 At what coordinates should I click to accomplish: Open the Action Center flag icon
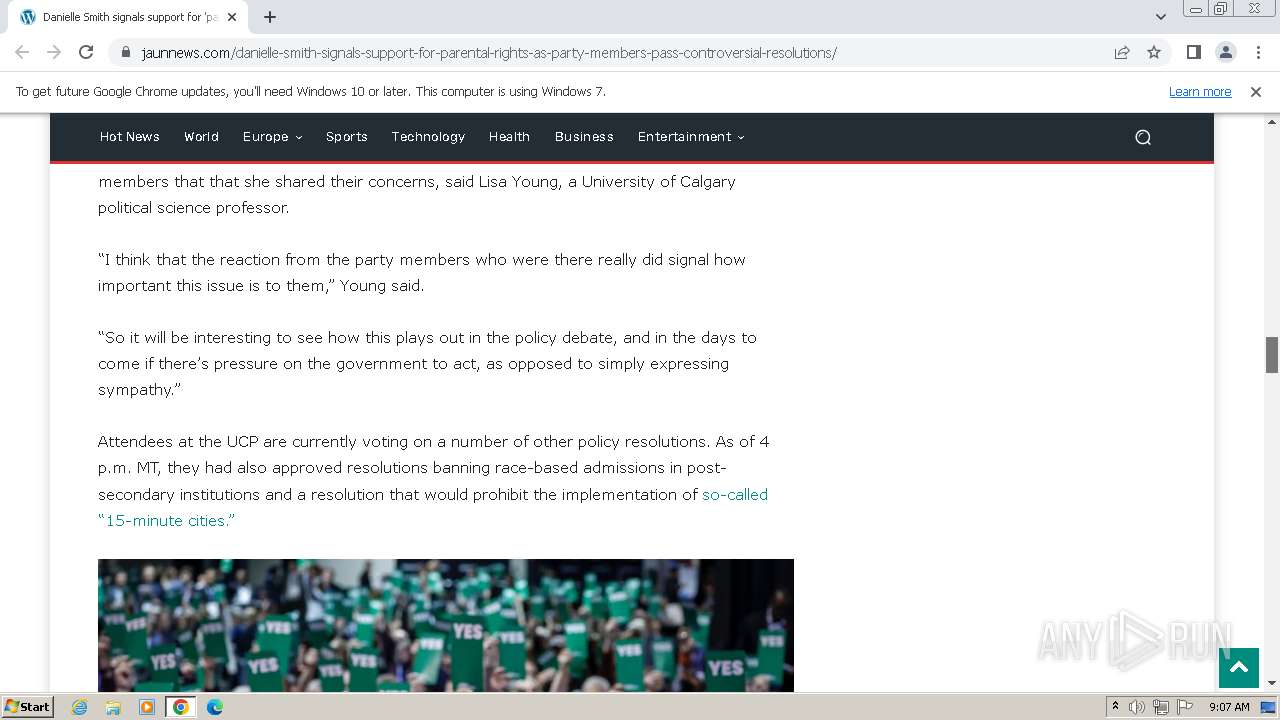pos(1185,707)
